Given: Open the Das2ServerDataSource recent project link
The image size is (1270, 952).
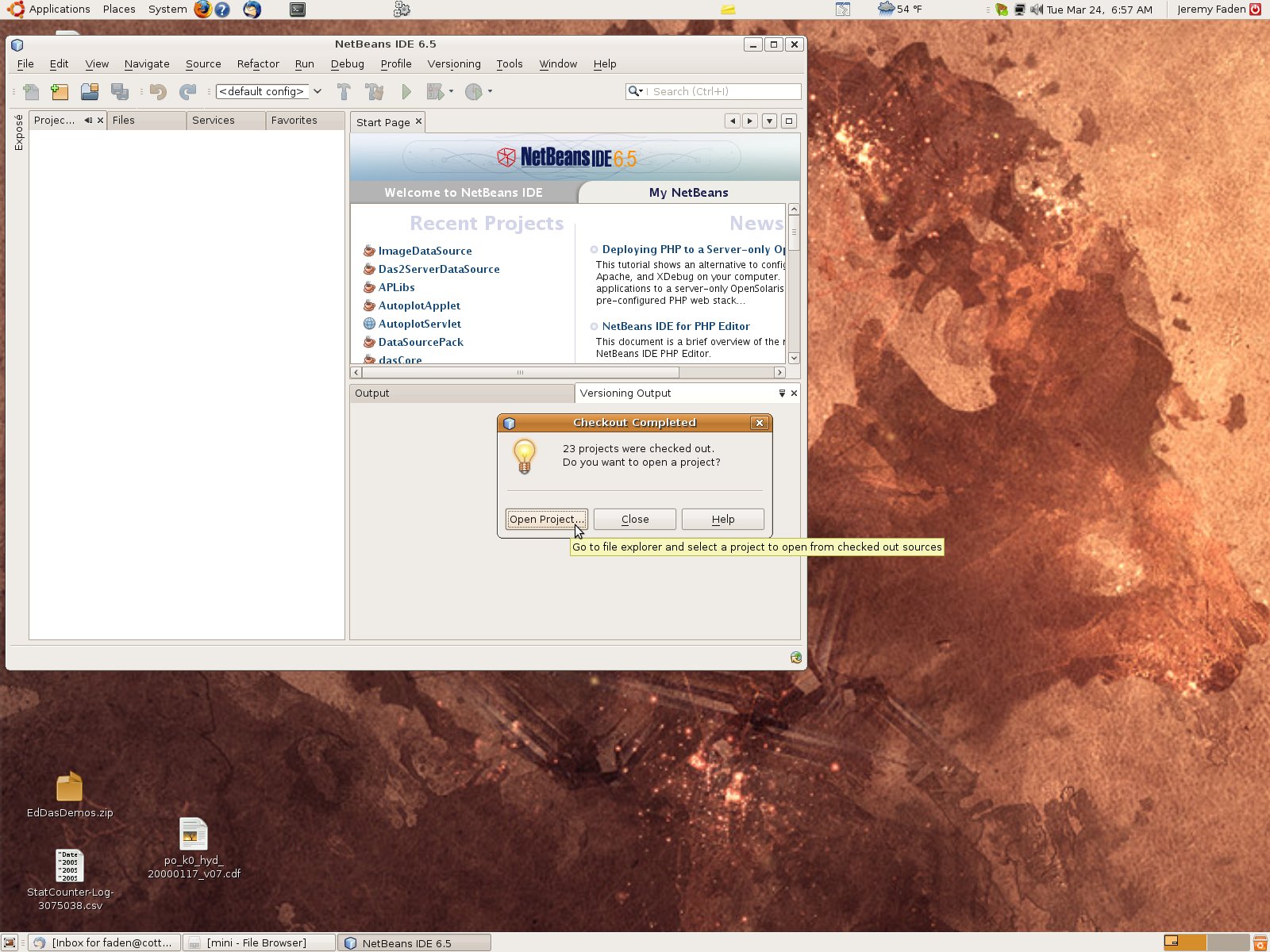Looking at the screenshot, I should point(438,269).
